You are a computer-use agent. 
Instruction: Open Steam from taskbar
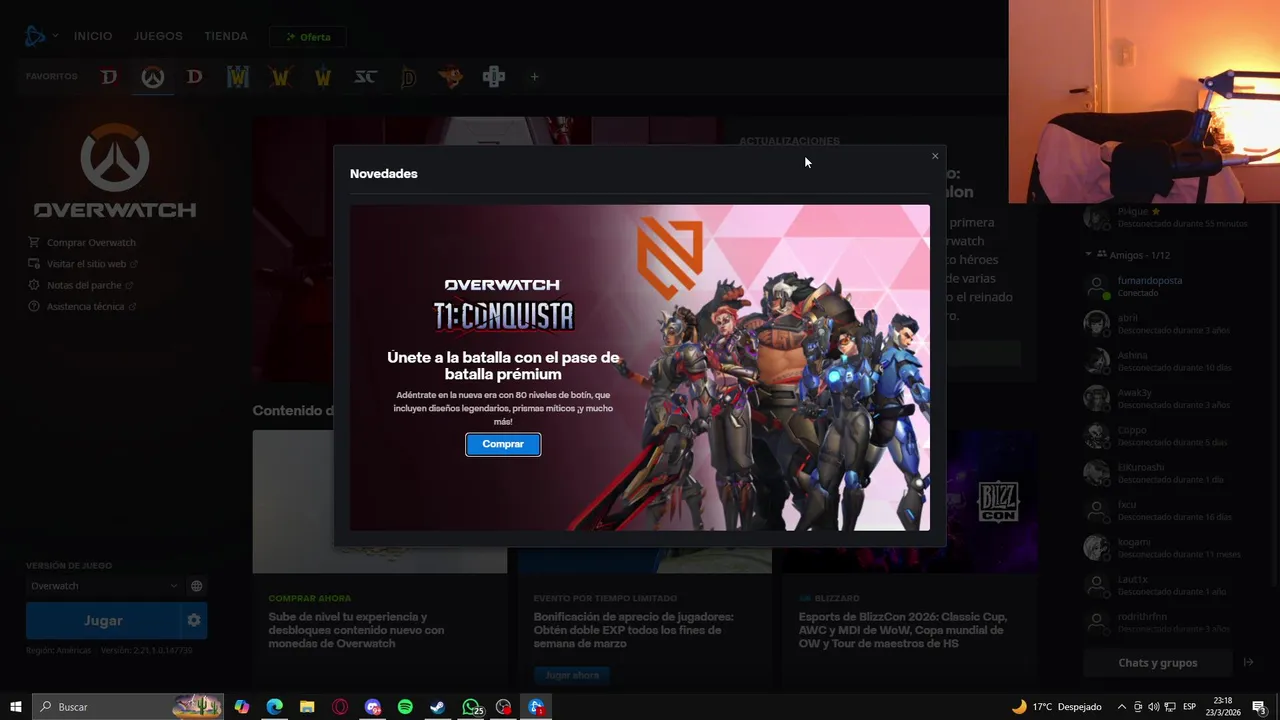pos(438,707)
